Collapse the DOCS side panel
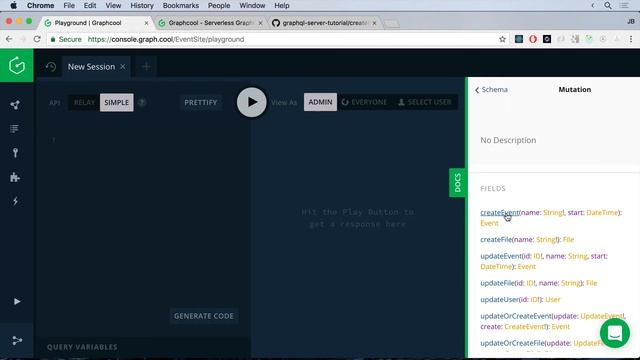 click(458, 182)
